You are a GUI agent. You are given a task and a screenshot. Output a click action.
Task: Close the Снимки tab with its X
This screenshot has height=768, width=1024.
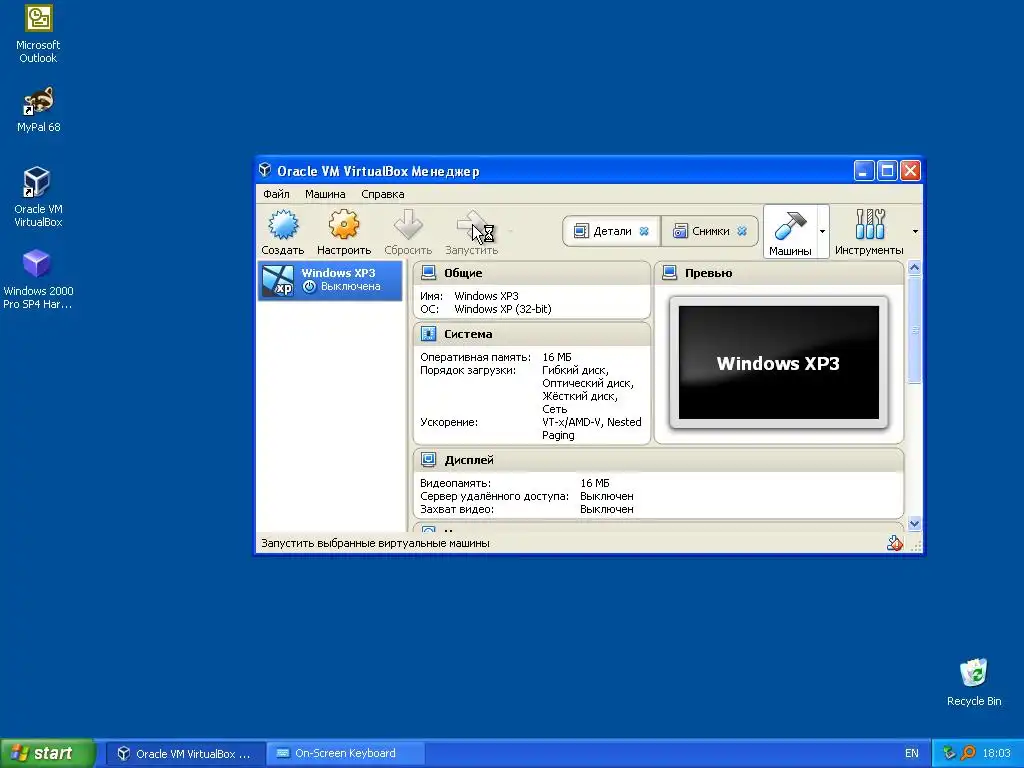742,231
